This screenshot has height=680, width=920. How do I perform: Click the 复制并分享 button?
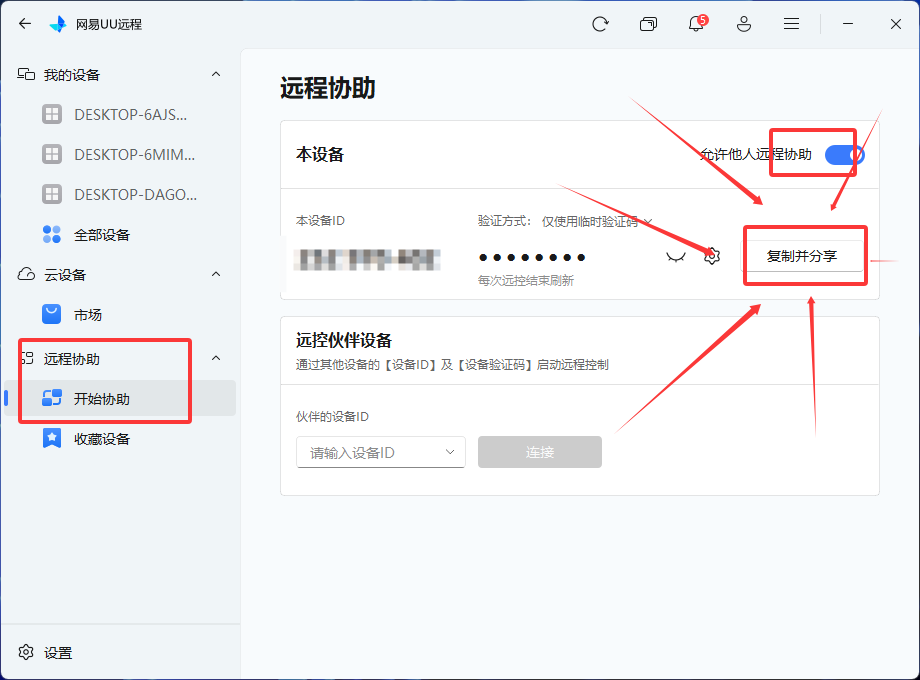point(802,256)
